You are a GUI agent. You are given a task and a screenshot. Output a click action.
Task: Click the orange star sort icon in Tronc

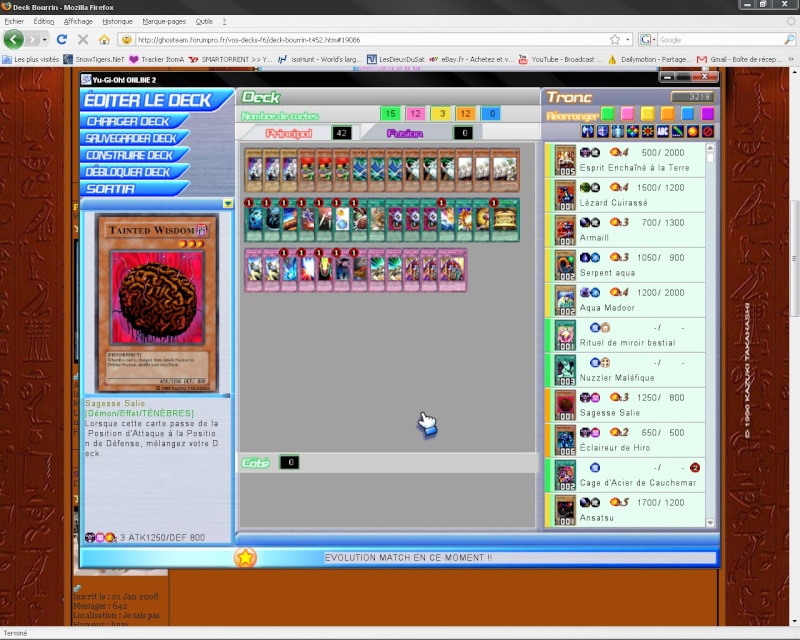tap(692, 132)
